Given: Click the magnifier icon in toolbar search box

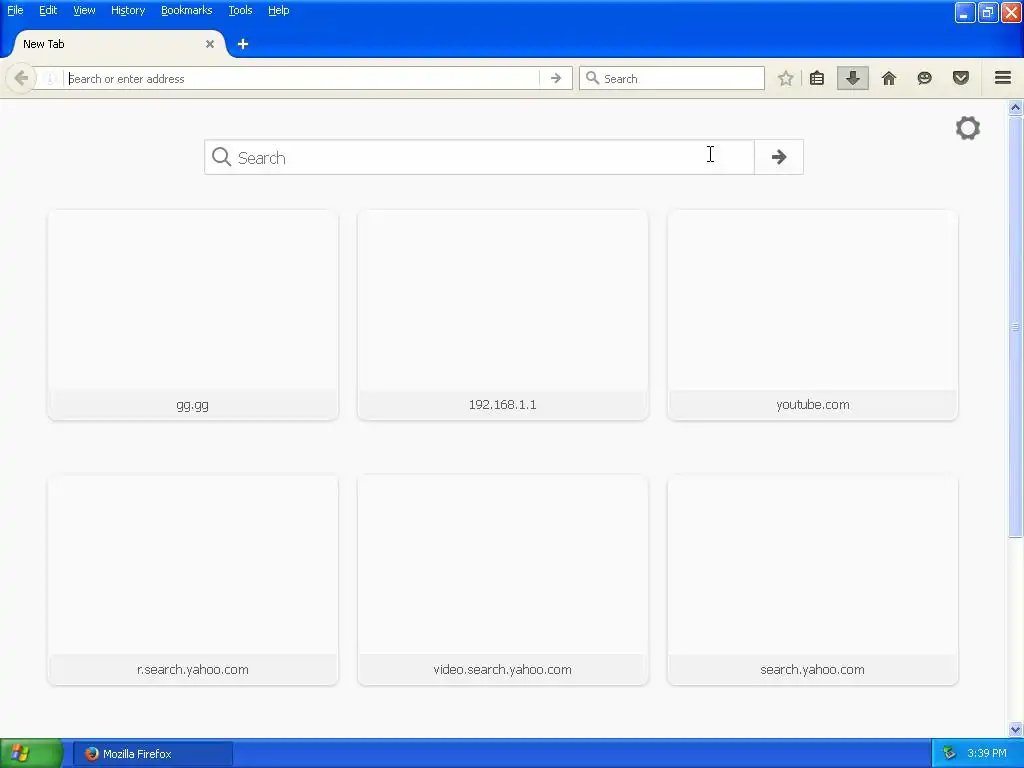Looking at the screenshot, I should tap(592, 78).
